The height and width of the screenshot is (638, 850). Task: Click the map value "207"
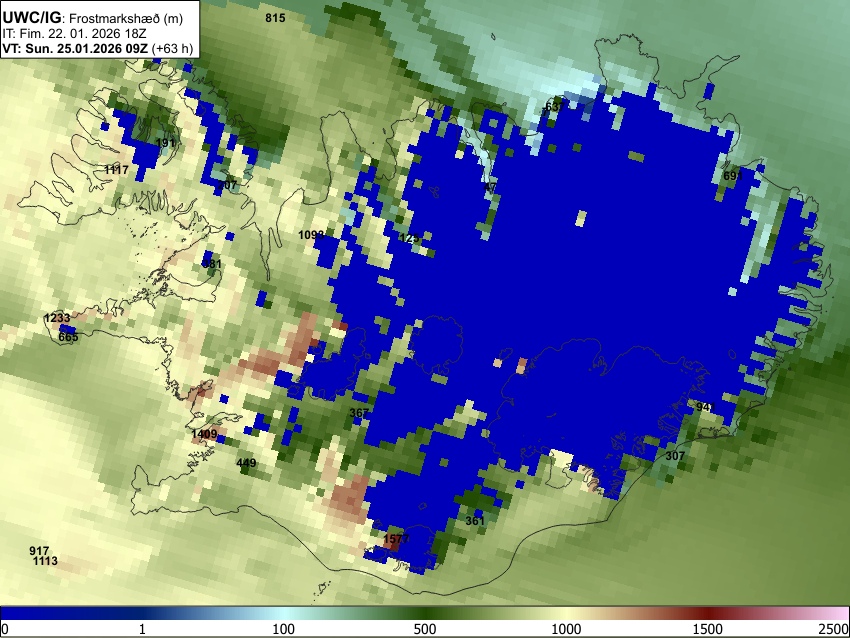[227, 185]
